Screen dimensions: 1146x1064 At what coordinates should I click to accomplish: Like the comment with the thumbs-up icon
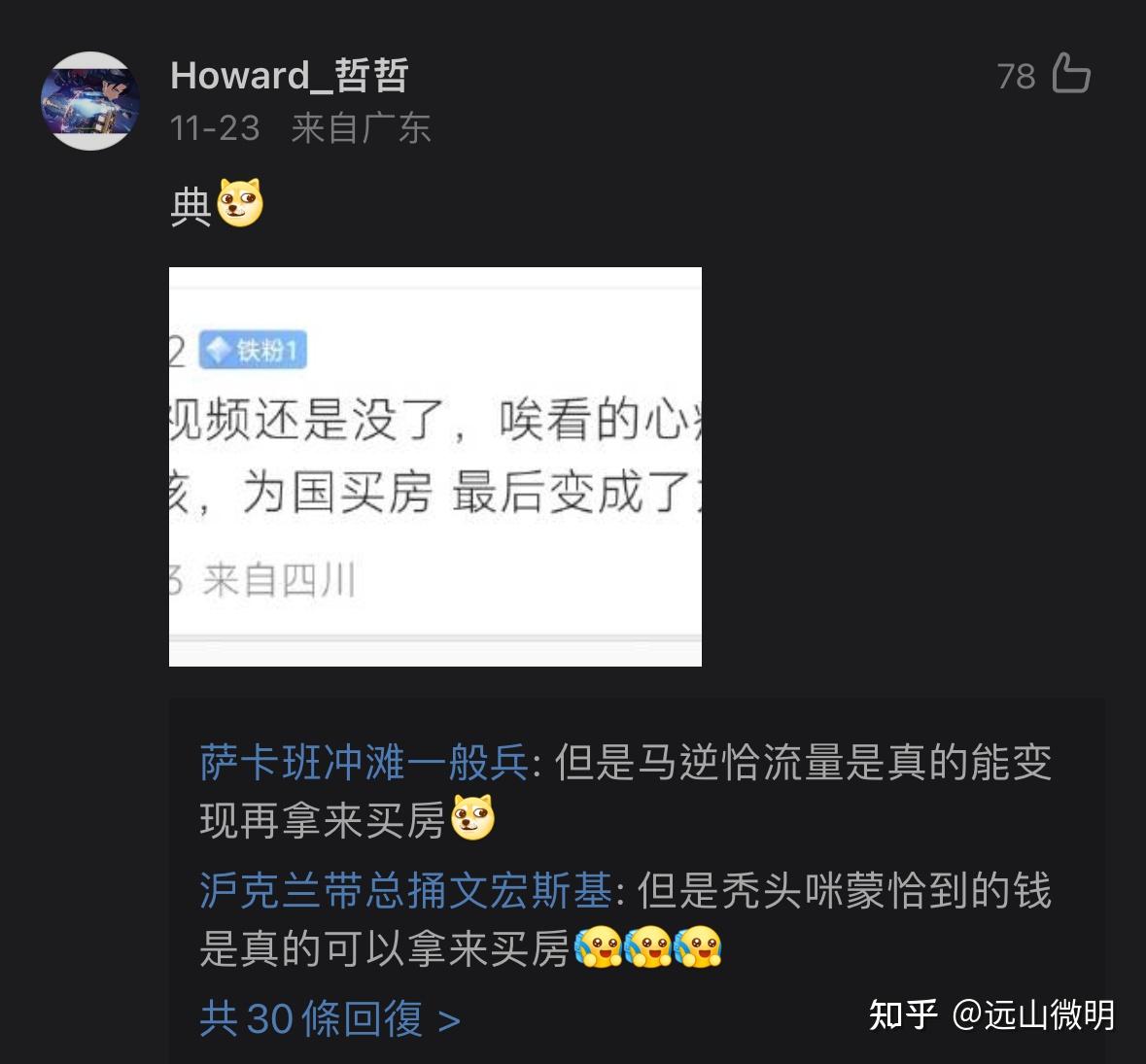click(x=1071, y=73)
